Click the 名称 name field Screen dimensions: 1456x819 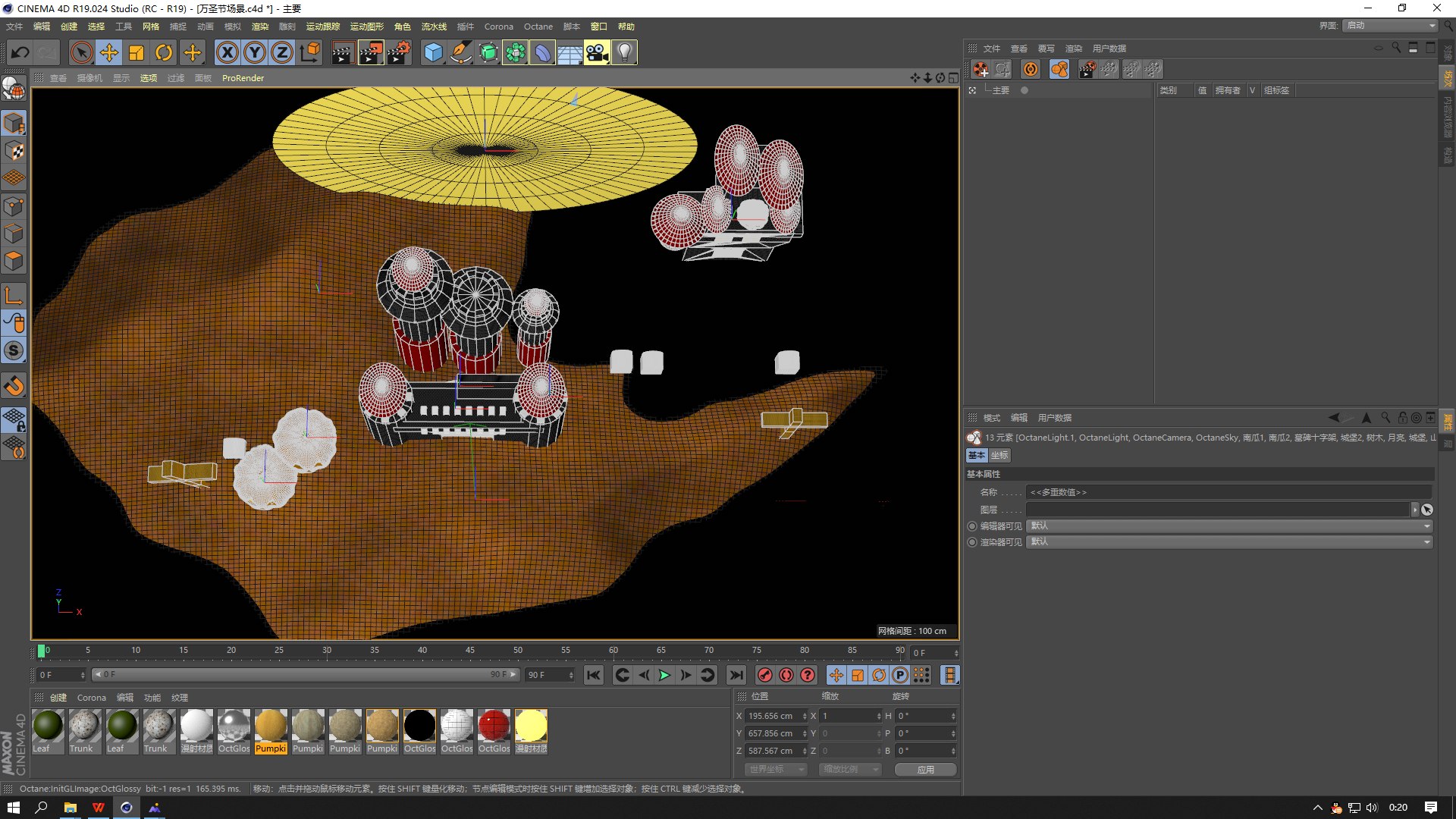tap(1229, 492)
